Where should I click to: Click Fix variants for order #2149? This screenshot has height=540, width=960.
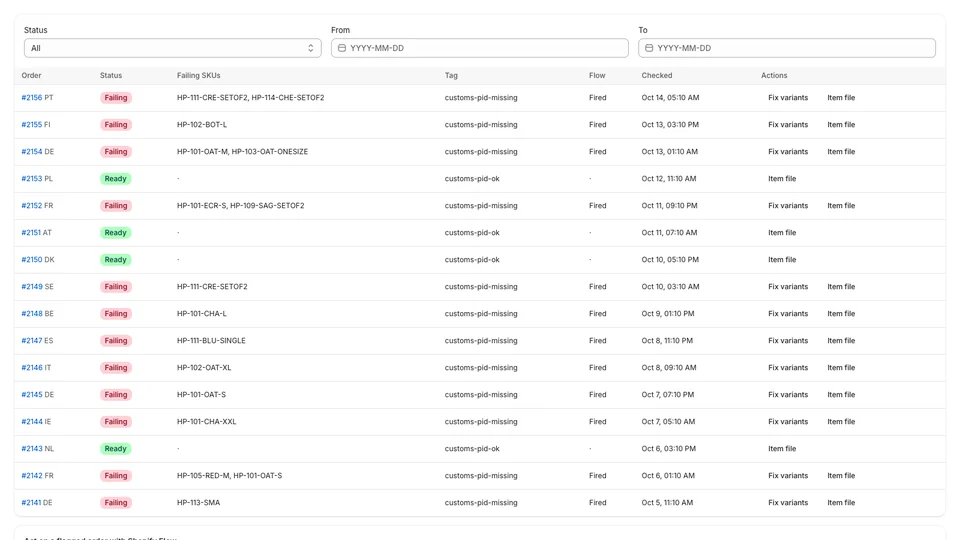(788, 287)
